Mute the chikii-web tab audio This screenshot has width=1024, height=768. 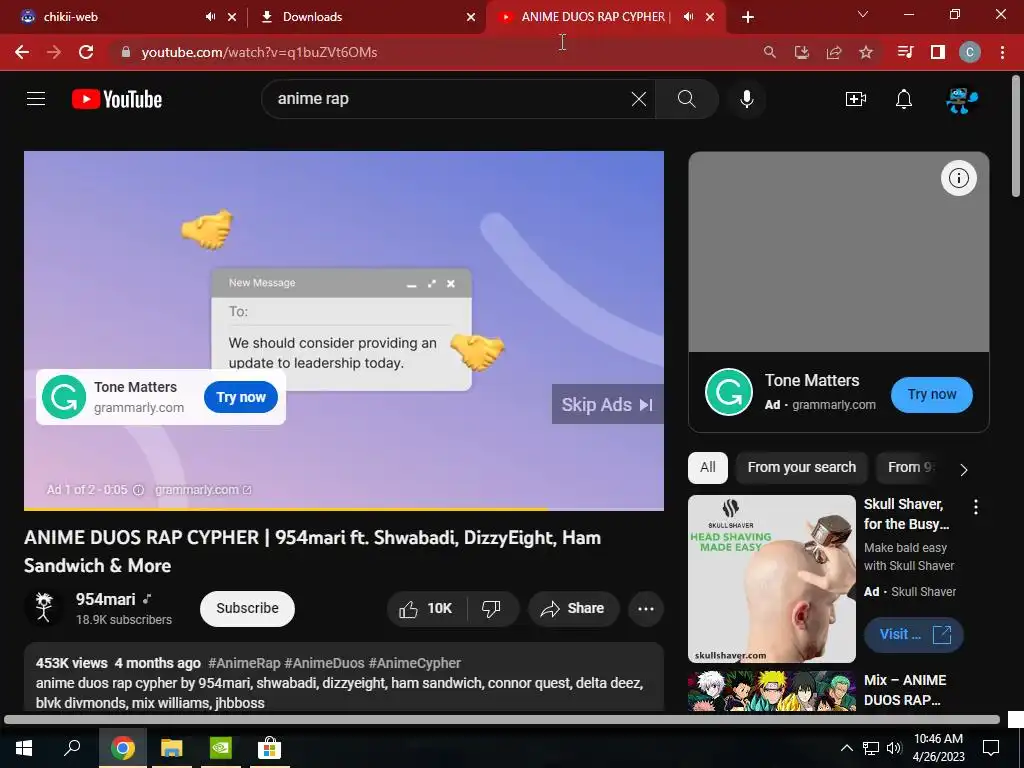click(x=210, y=17)
